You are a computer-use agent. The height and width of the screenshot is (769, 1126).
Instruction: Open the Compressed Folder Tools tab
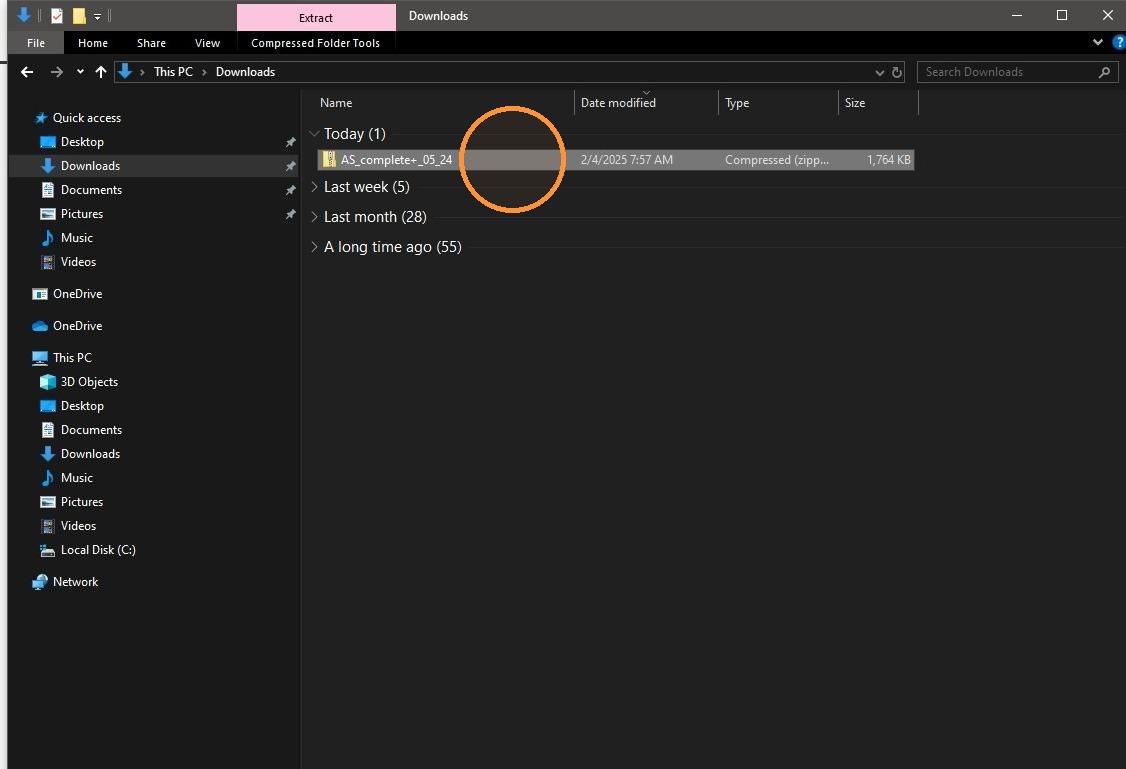coord(315,43)
